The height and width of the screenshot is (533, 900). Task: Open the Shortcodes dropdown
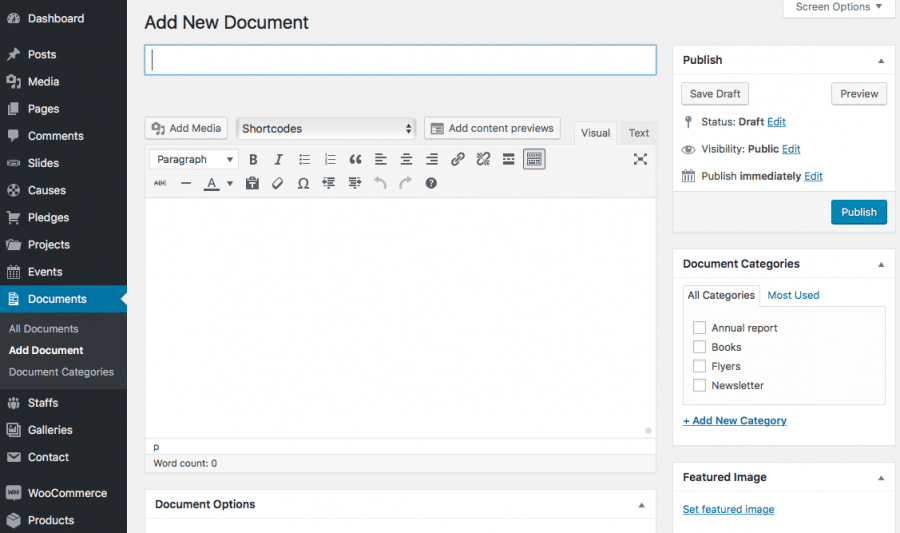tap(325, 129)
